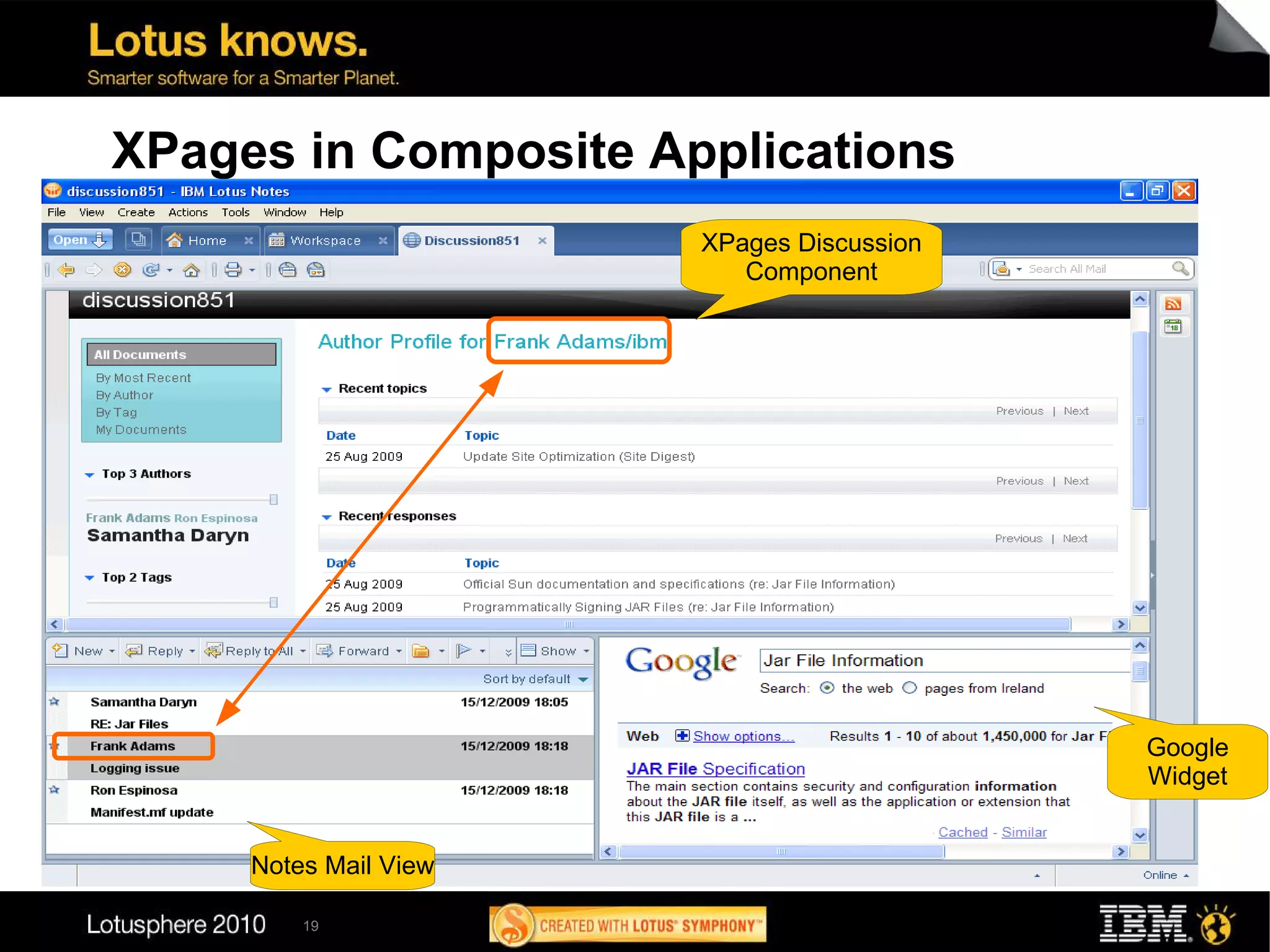Open the print dropdown arrow
This screenshot has width=1270, height=952.
[252, 270]
